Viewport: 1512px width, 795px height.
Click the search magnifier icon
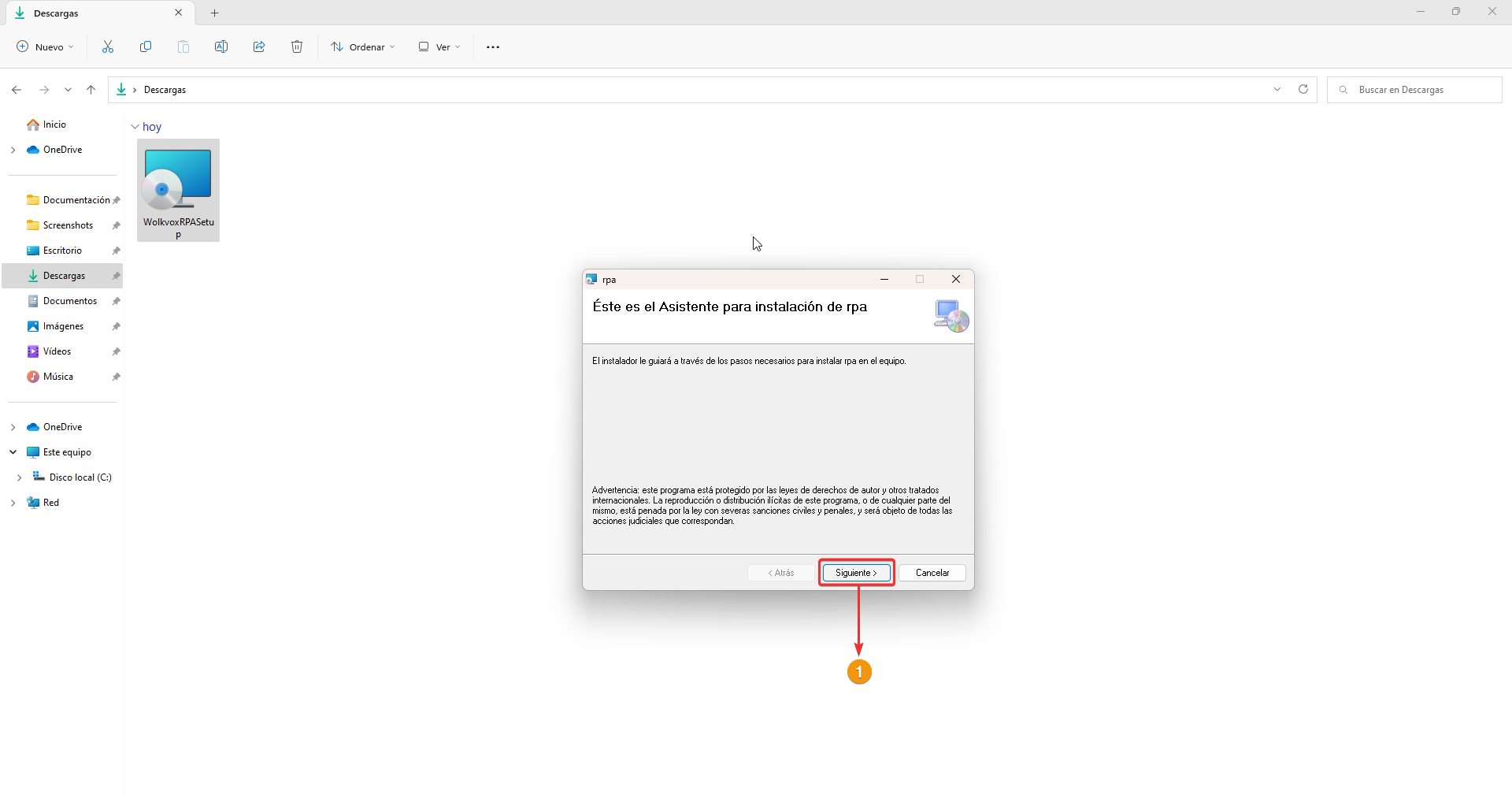tap(1343, 90)
